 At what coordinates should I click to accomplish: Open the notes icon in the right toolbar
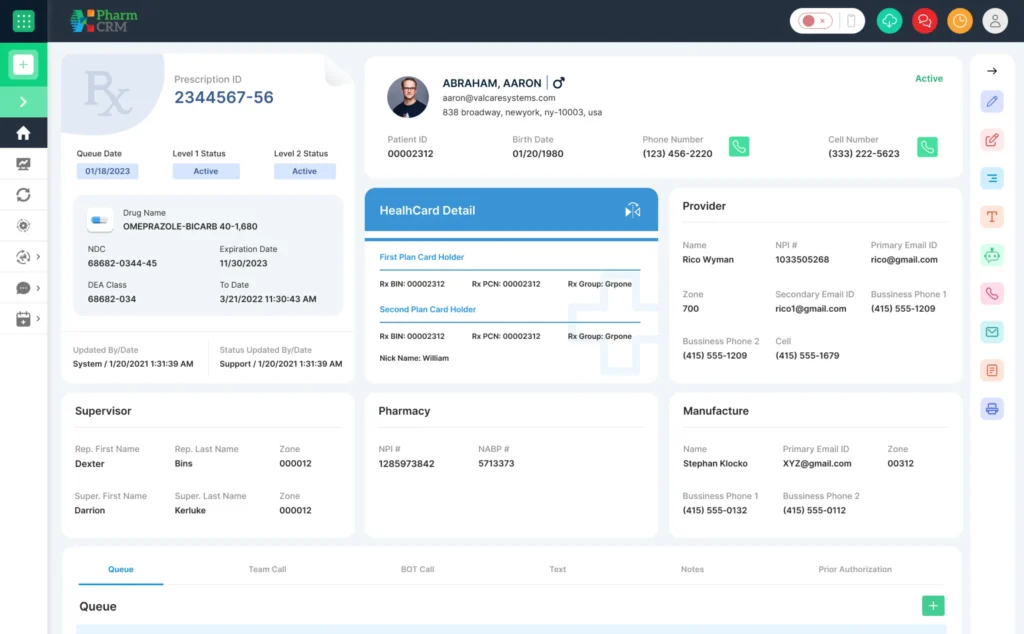click(x=991, y=370)
